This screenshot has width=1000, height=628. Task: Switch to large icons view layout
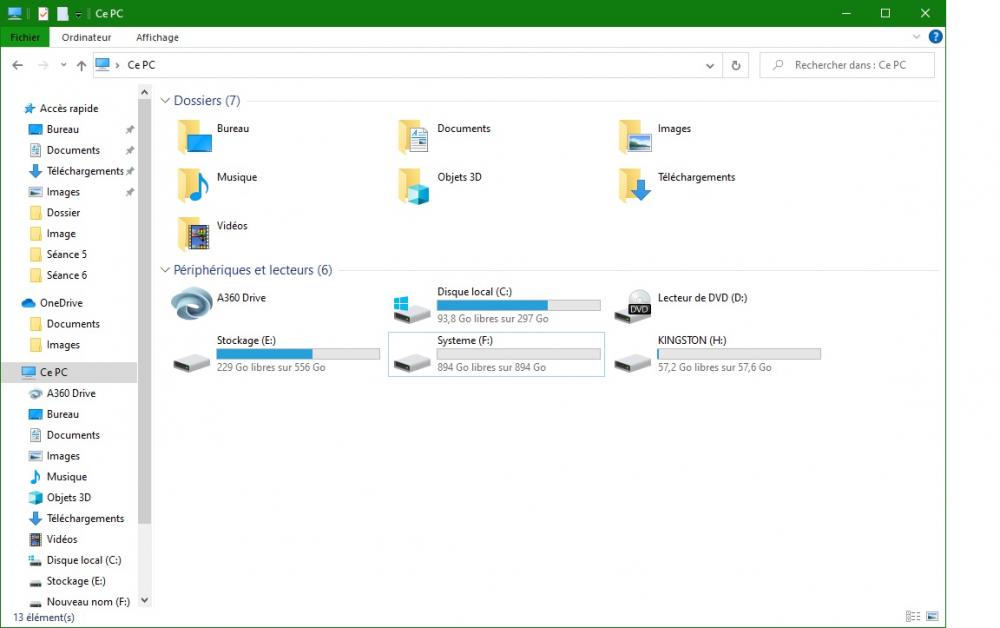click(932, 616)
